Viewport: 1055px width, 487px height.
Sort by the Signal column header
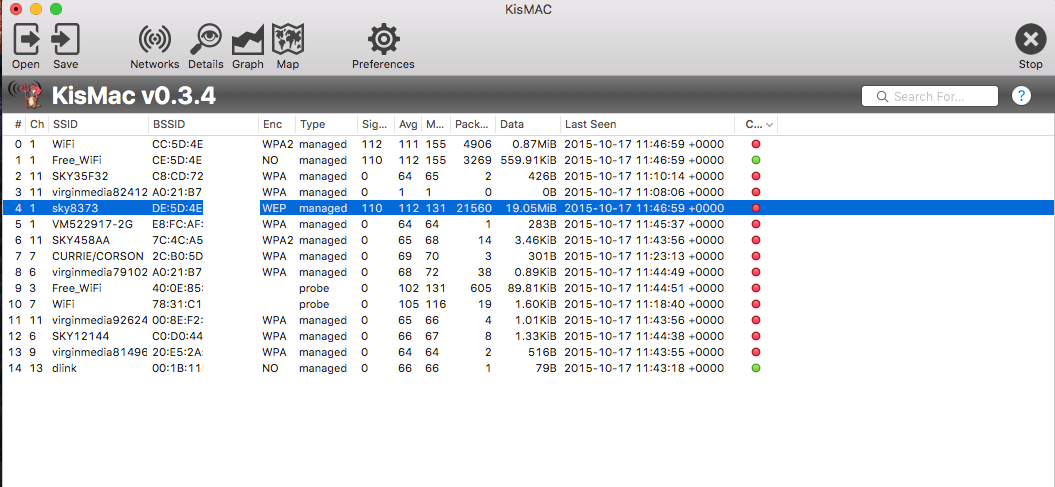click(x=375, y=124)
